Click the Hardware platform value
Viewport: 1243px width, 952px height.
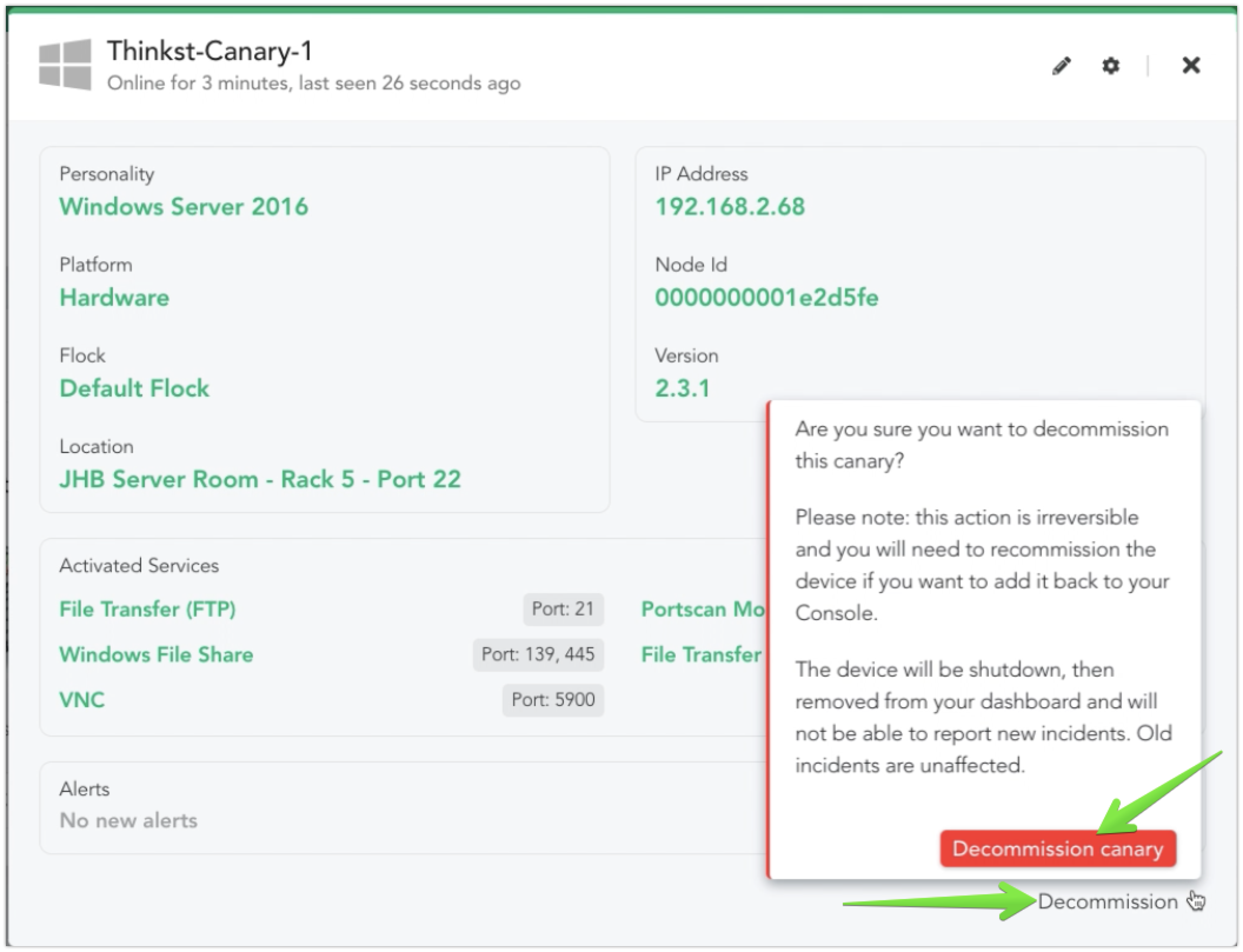[x=114, y=298]
